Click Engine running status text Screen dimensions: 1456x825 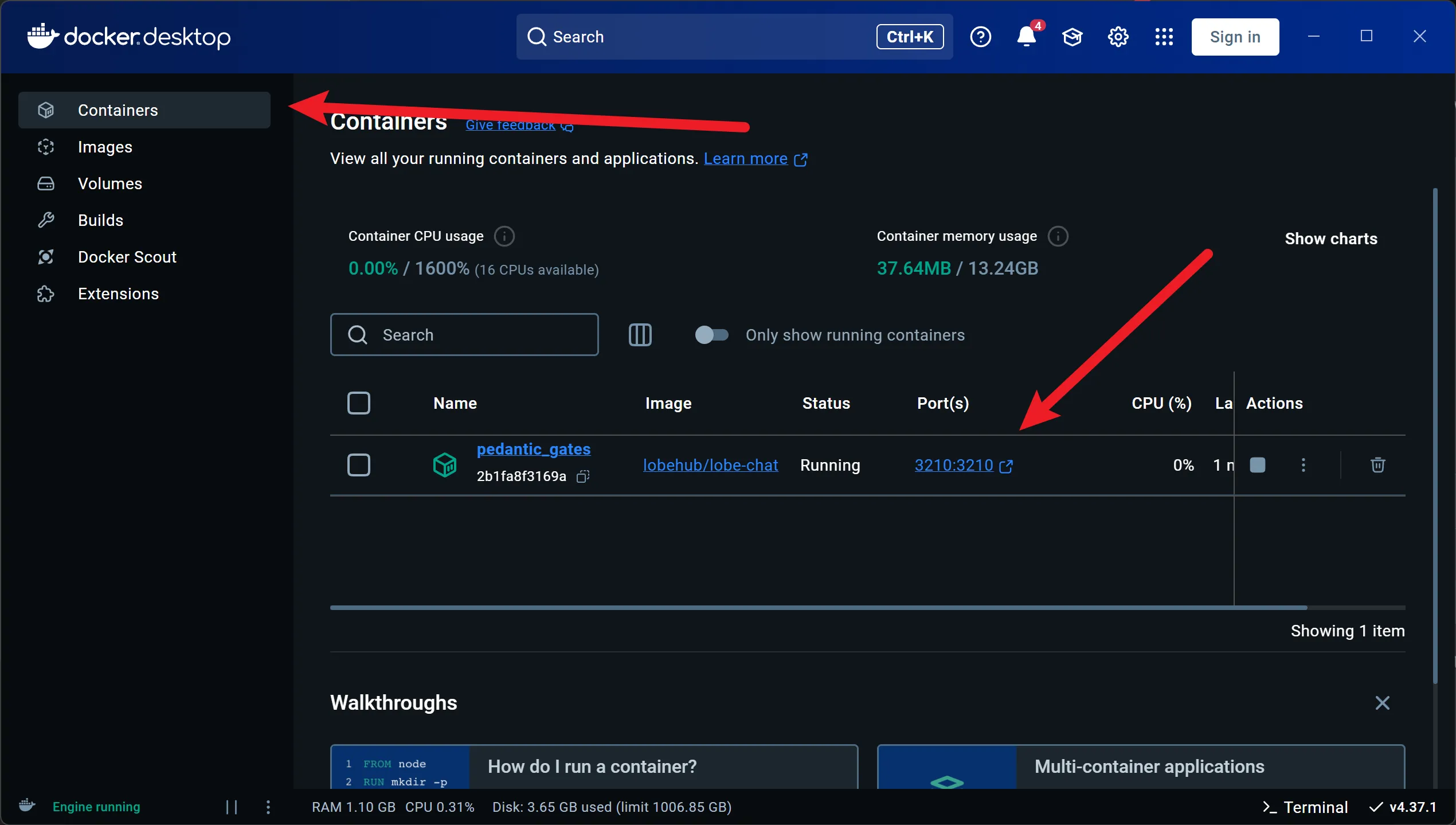point(96,807)
